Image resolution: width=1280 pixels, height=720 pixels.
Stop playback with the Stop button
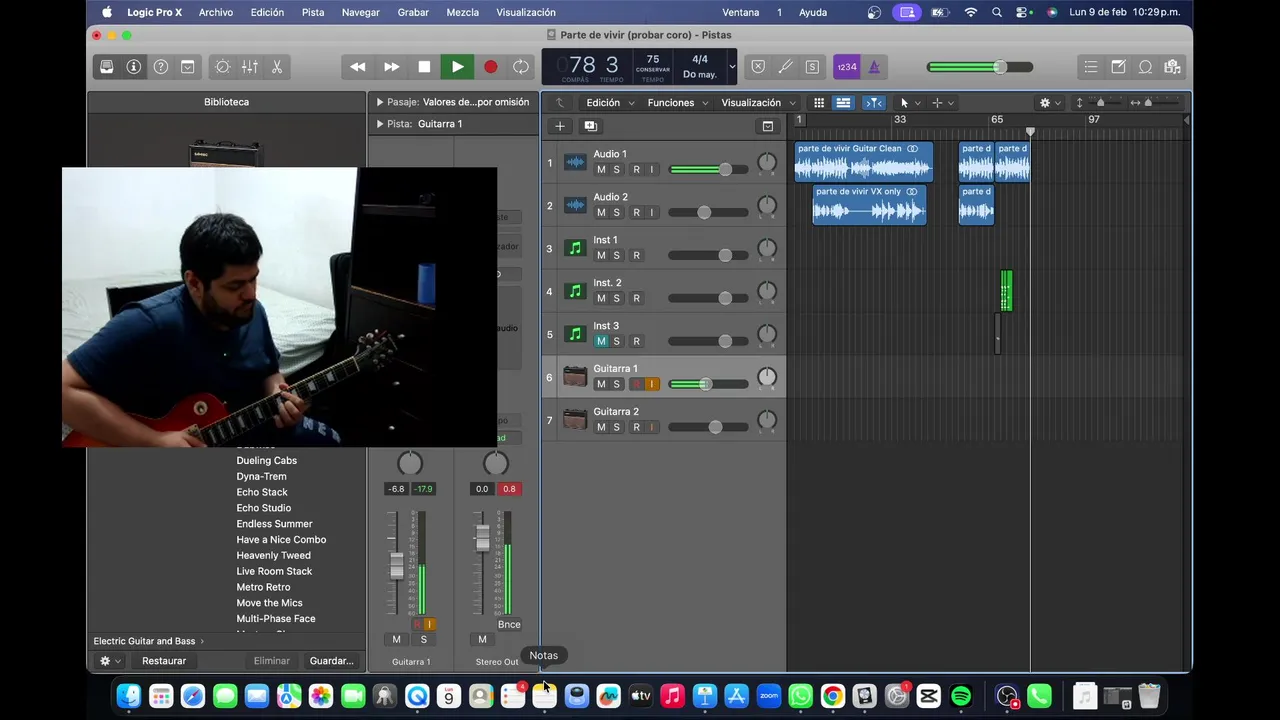click(x=424, y=67)
